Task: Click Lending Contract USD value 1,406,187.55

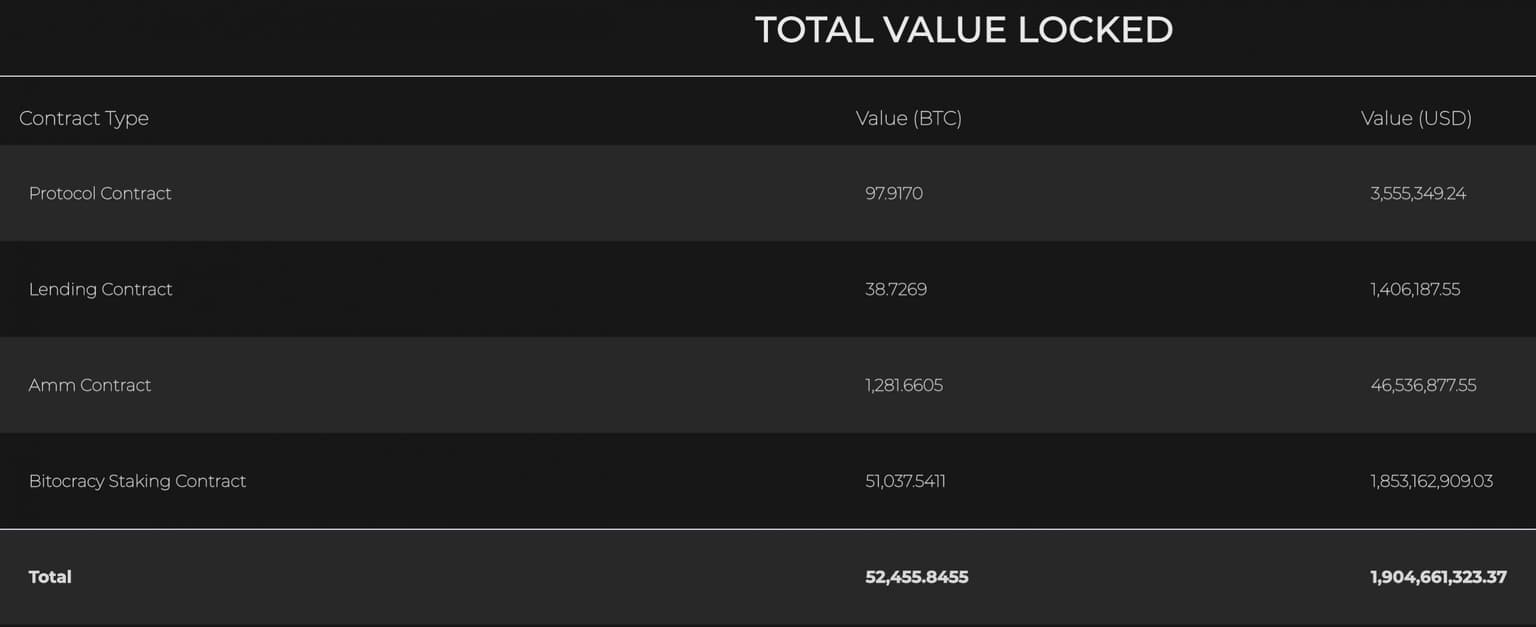Action: tap(1415, 289)
